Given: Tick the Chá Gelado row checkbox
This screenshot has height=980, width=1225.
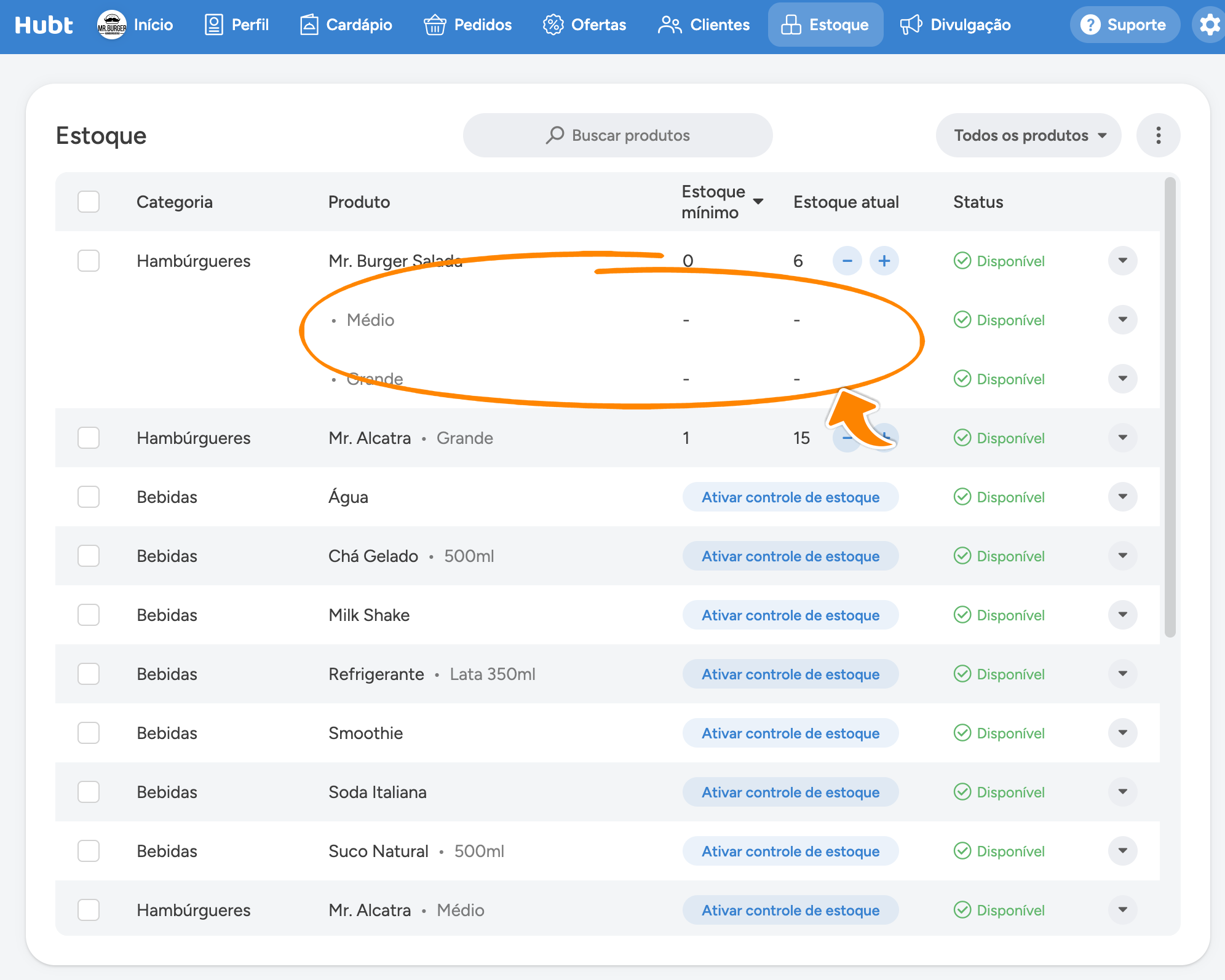Looking at the screenshot, I should click(89, 556).
